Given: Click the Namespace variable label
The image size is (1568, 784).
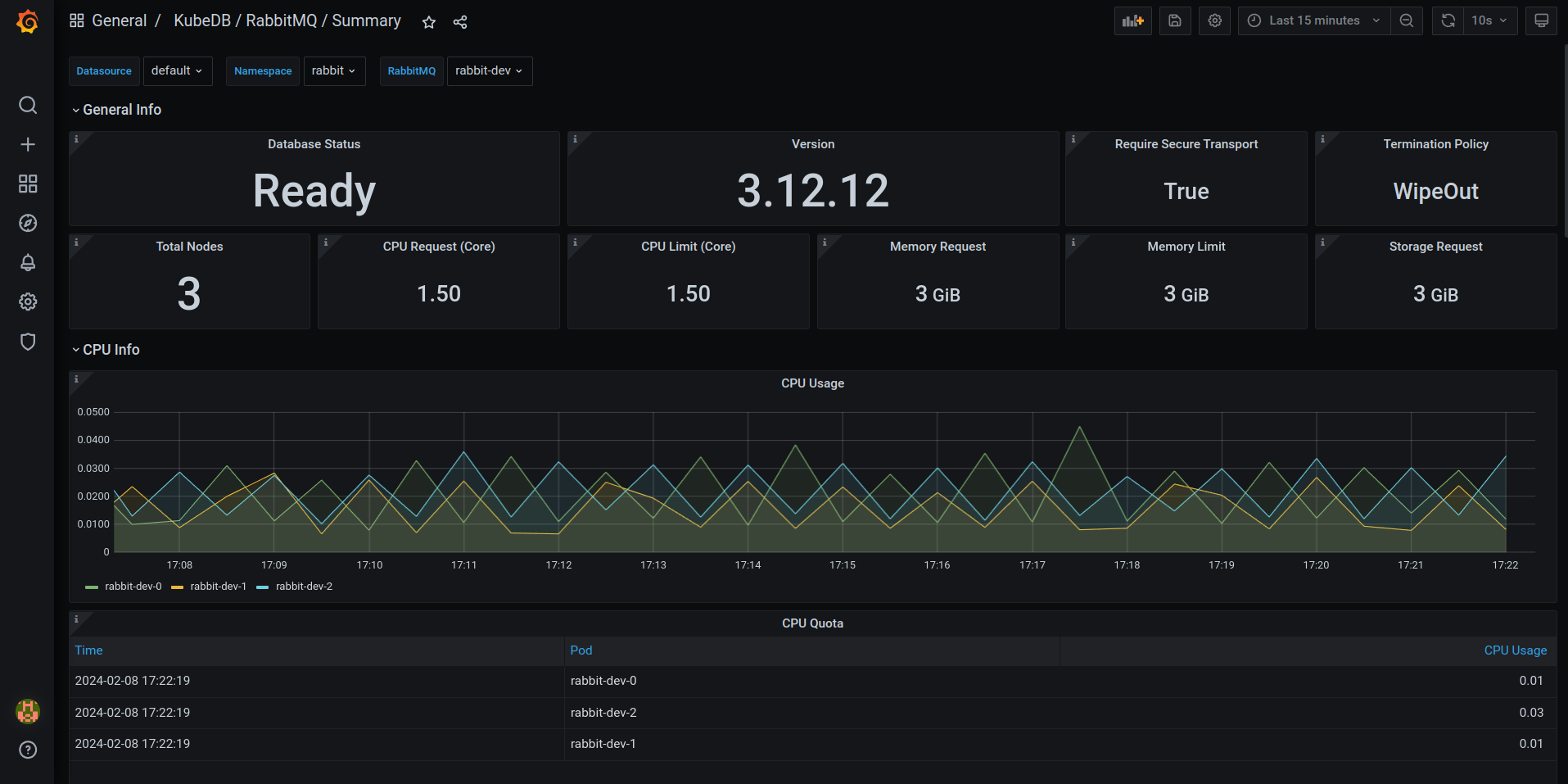Looking at the screenshot, I should 263,71.
